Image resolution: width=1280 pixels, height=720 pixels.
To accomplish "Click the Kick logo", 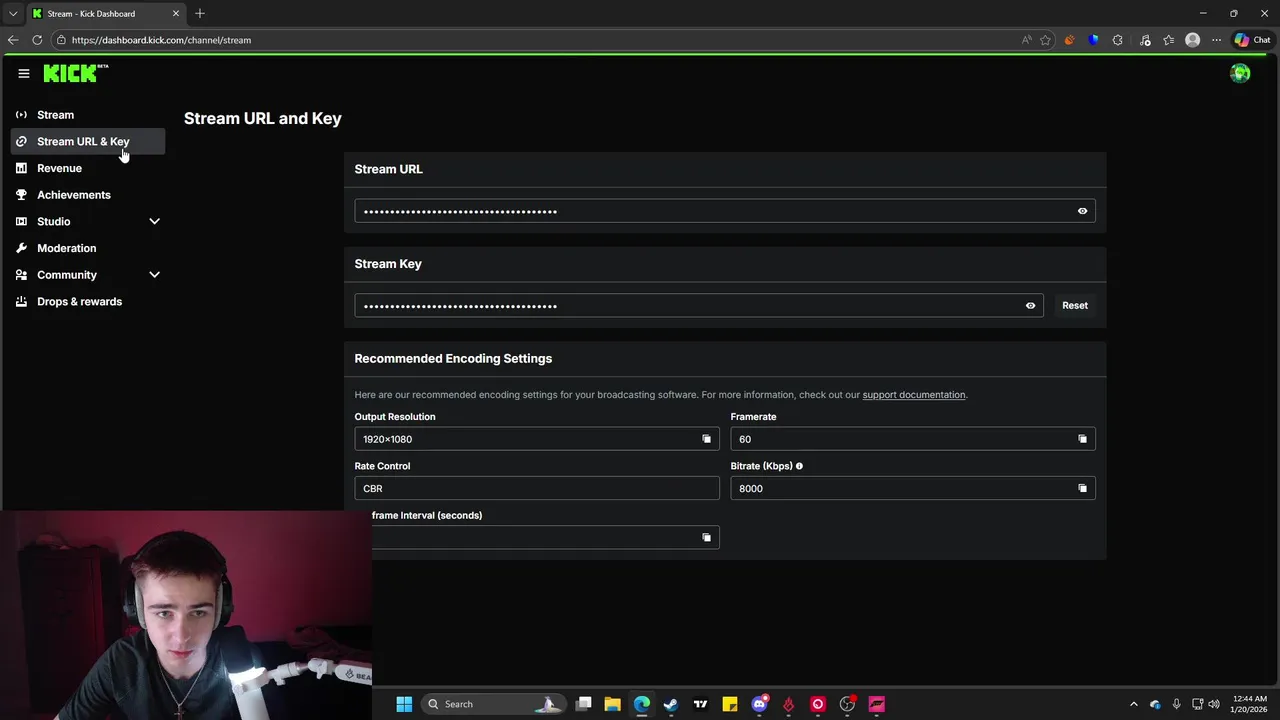I will (76, 73).
